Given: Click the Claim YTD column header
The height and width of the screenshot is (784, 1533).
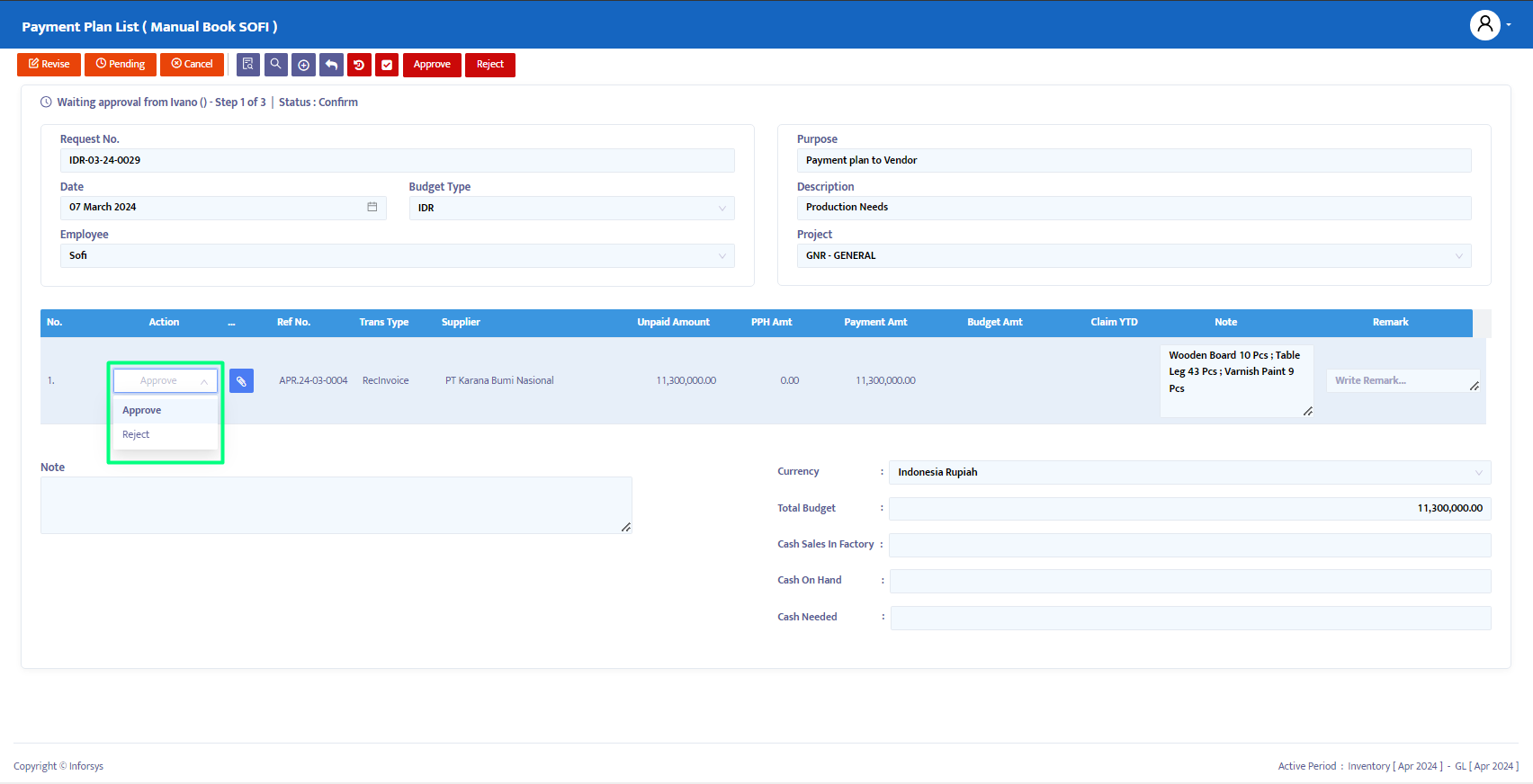Looking at the screenshot, I should point(1114,322).
